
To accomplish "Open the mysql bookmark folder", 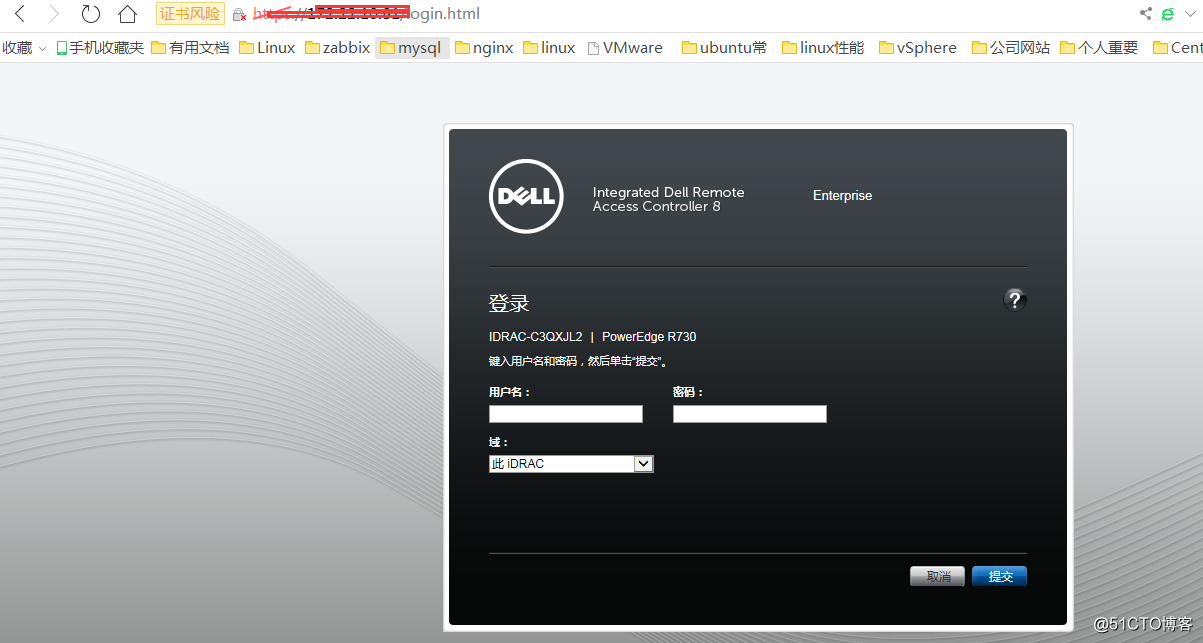I will 411,47.
